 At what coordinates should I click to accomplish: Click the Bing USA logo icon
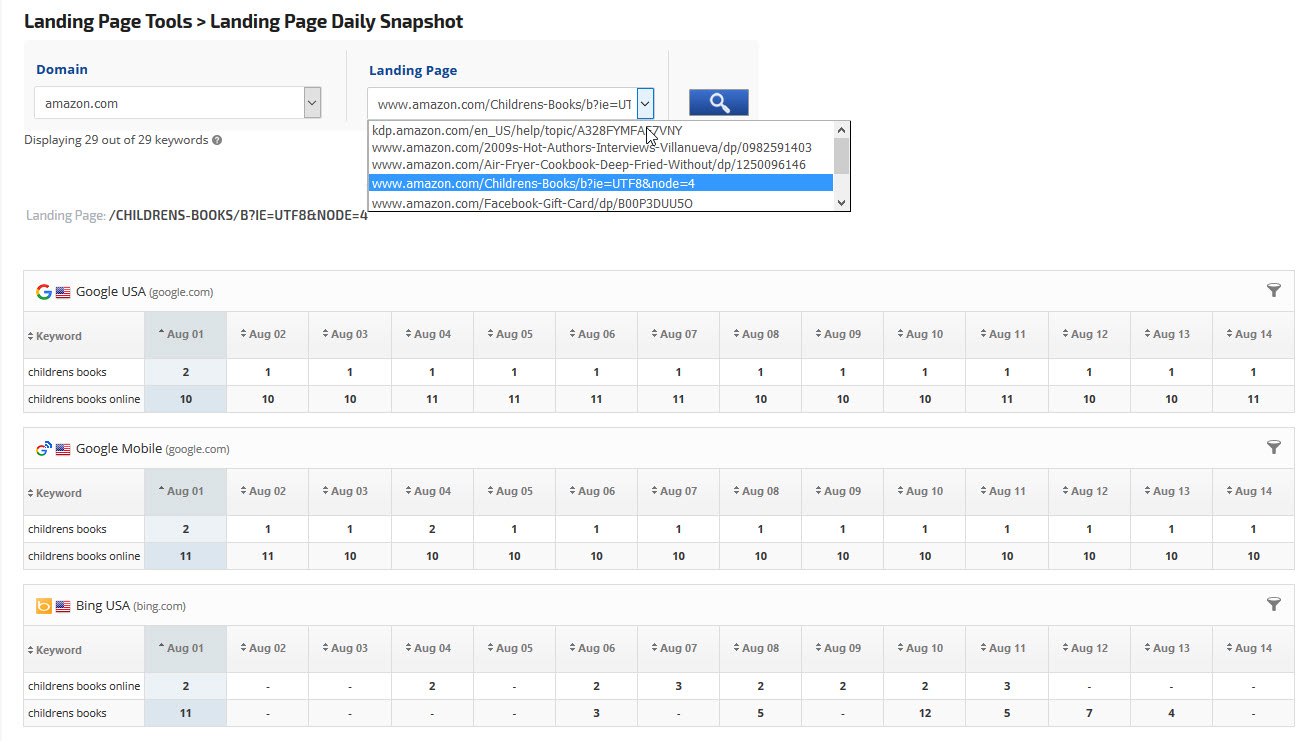coord(43,606)
